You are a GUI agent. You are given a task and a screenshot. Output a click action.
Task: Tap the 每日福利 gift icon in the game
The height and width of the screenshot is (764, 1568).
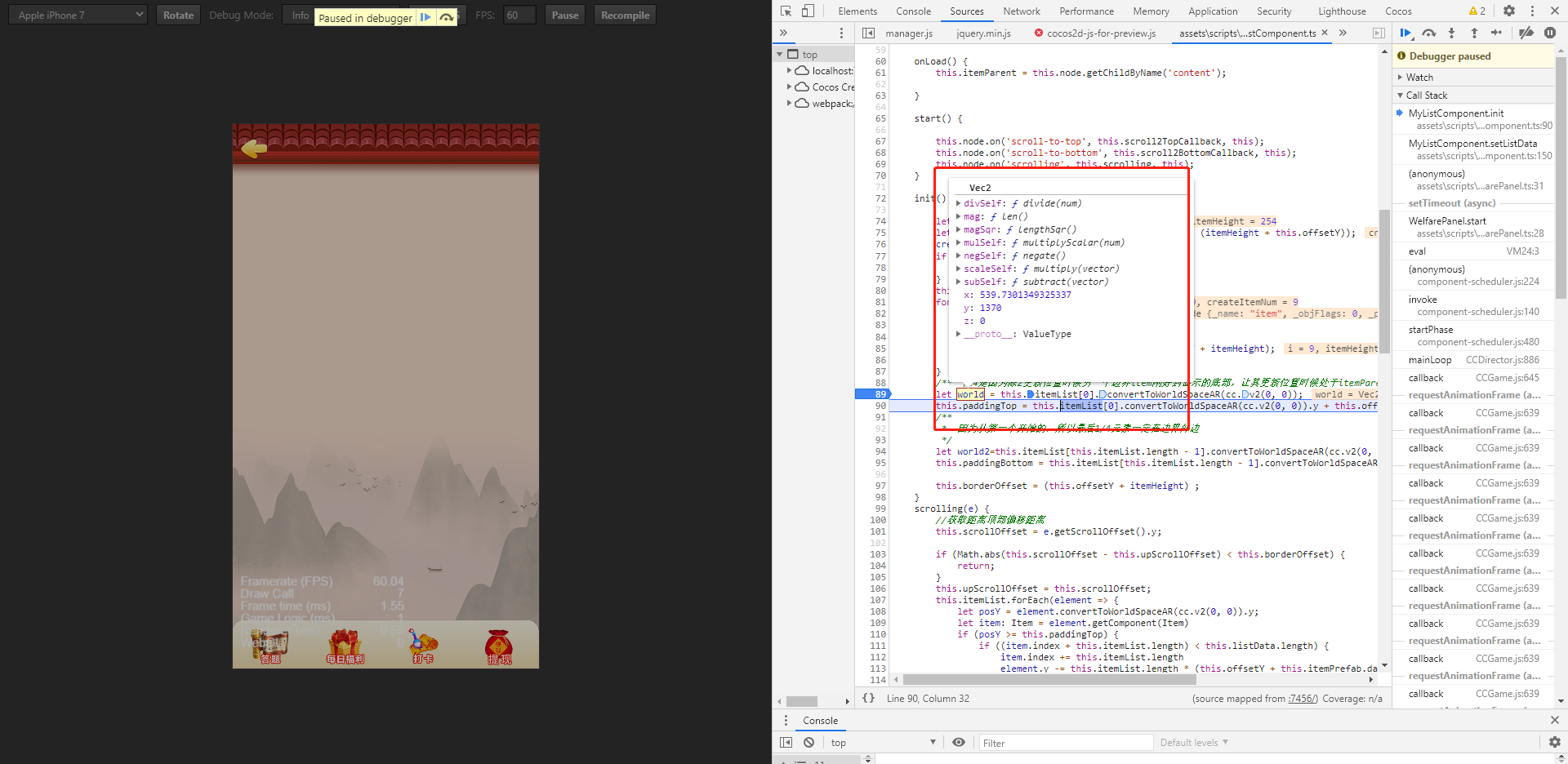tap(345, 646)
